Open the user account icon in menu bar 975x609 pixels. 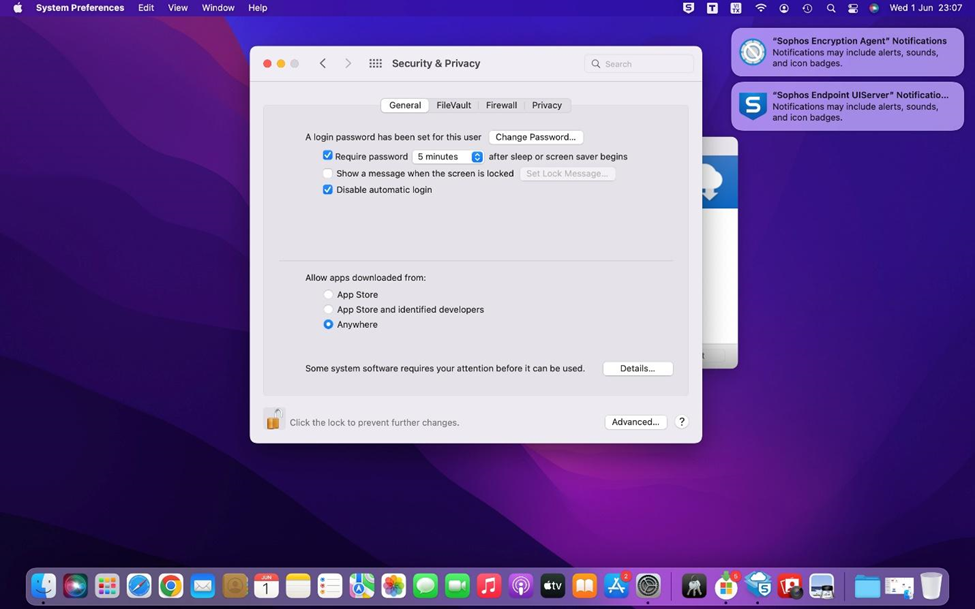click(x=784, y=8)
